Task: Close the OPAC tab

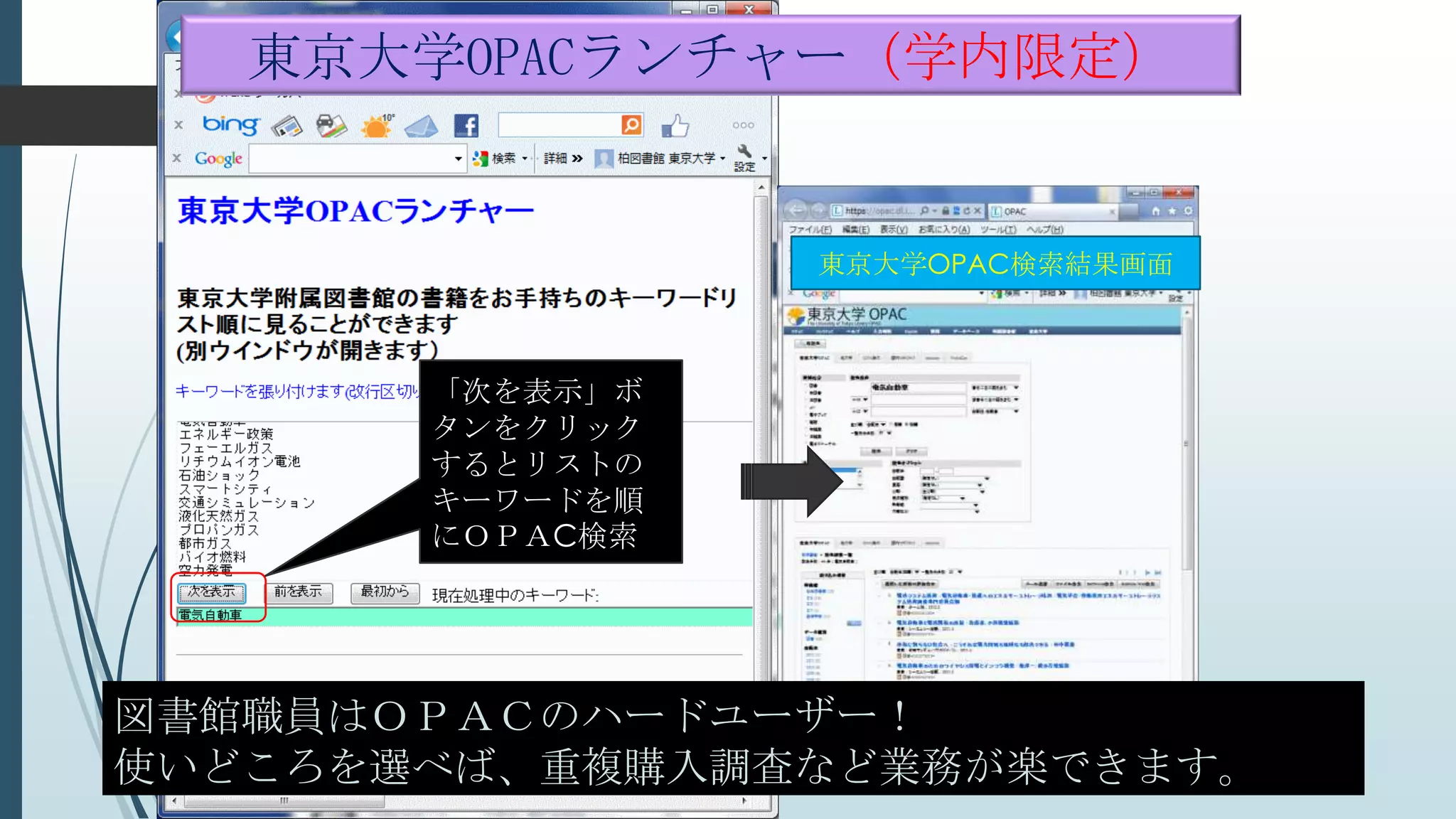Action: (1112, 211)
